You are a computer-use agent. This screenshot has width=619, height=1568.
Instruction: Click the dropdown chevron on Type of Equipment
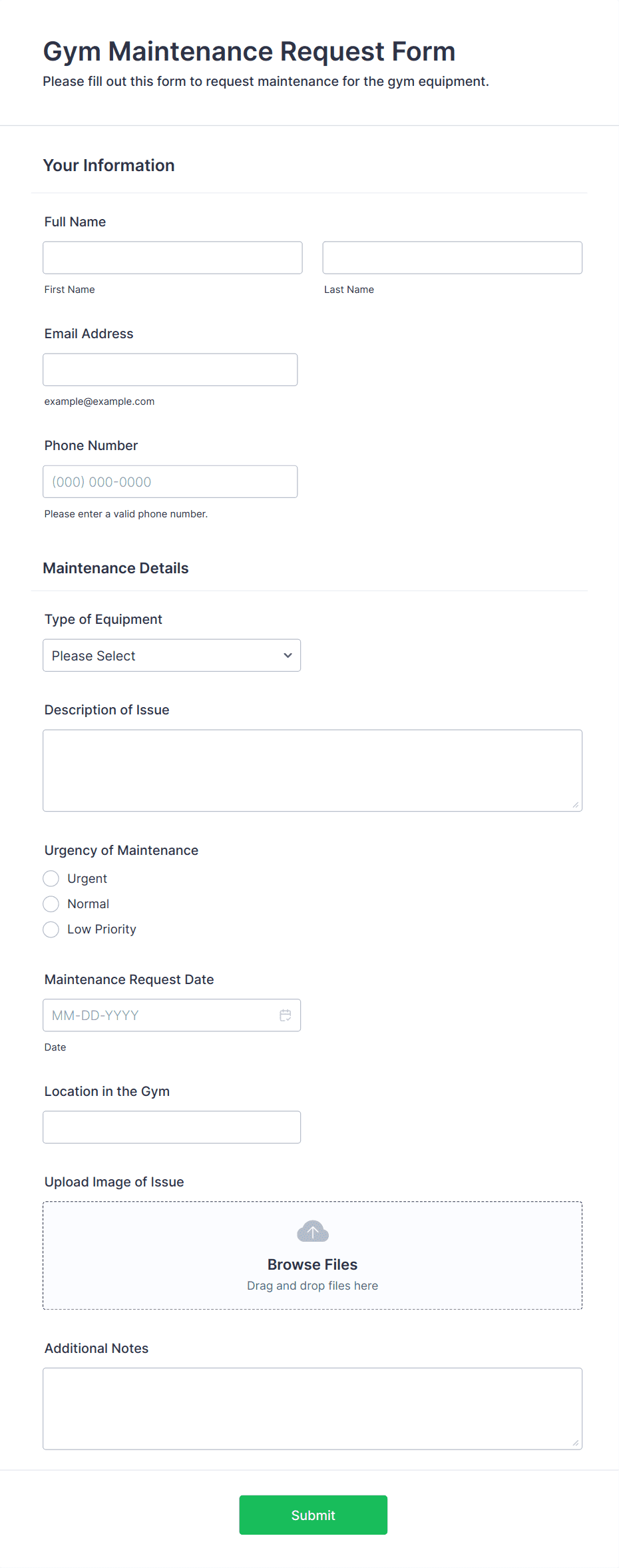(x=287, y=655)
